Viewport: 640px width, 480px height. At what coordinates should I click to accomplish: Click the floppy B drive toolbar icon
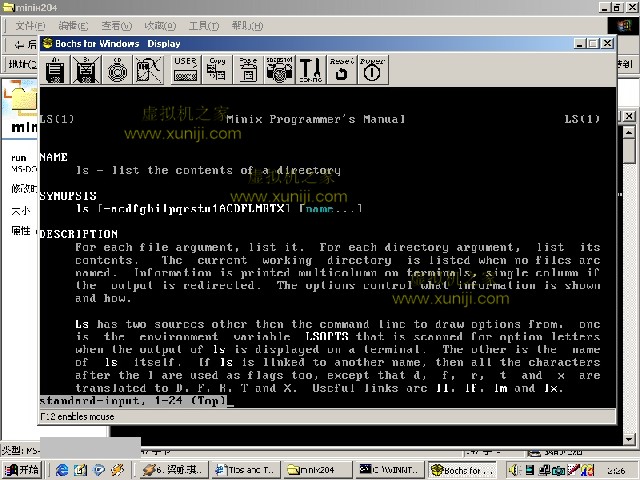click(86, 70)
